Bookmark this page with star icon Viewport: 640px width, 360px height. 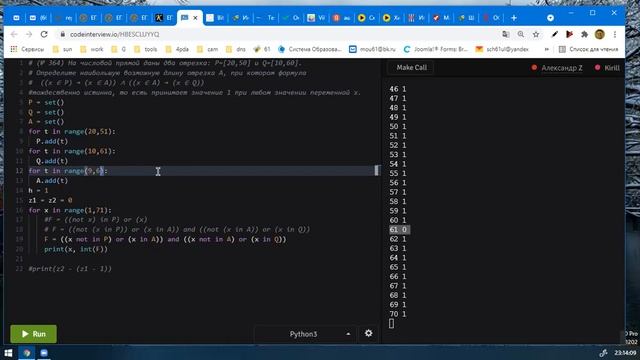536,35
